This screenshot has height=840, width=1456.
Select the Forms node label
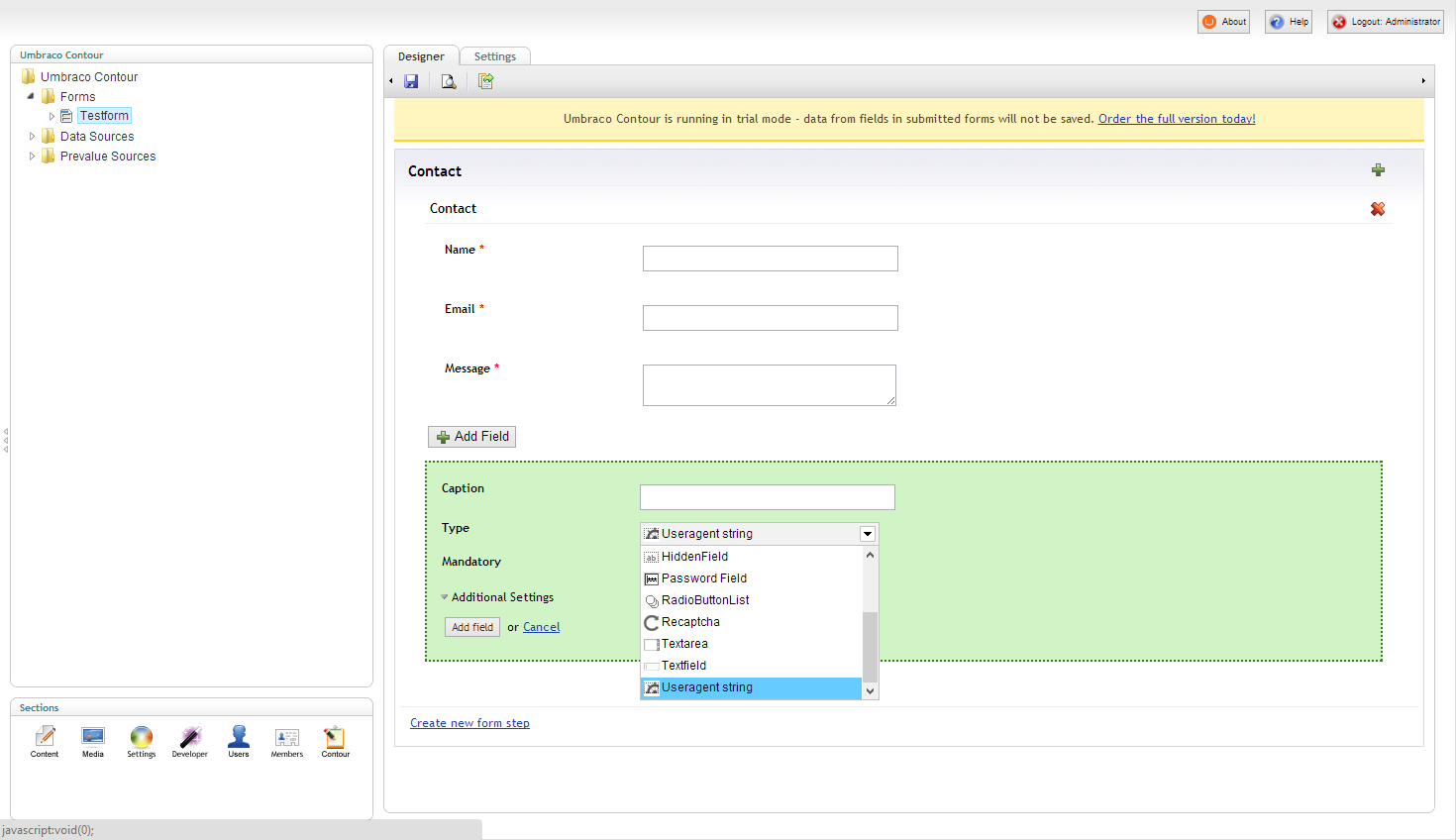coord(77,97)
